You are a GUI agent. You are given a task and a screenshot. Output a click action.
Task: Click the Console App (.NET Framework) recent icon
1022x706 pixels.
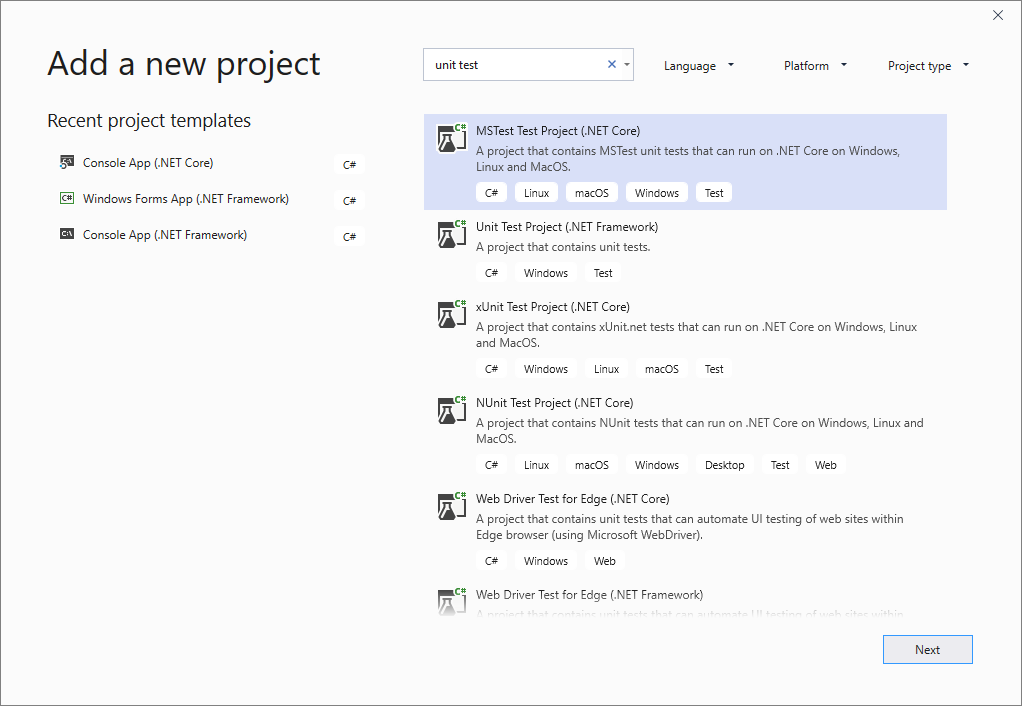pyautogui.click(x=67, y=235)
